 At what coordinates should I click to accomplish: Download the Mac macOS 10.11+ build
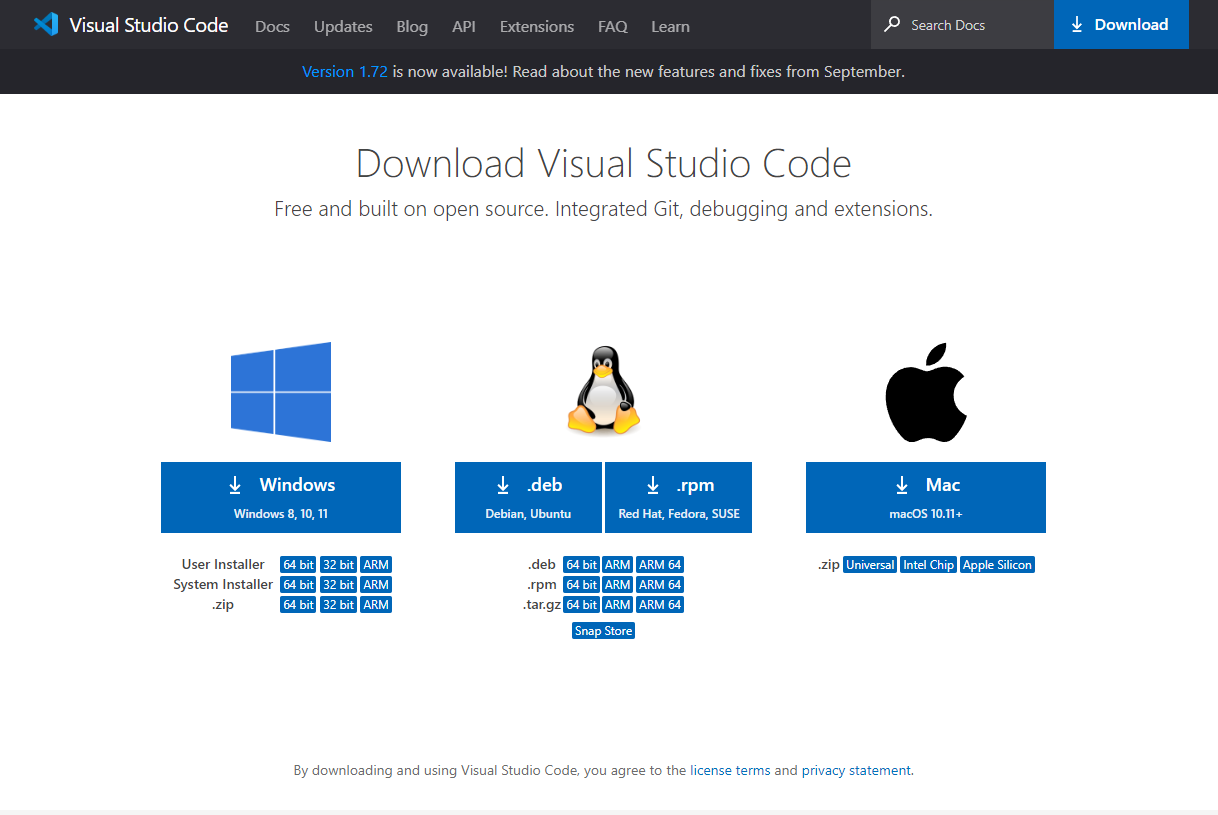pyautogui.click(x=926, y=497)
